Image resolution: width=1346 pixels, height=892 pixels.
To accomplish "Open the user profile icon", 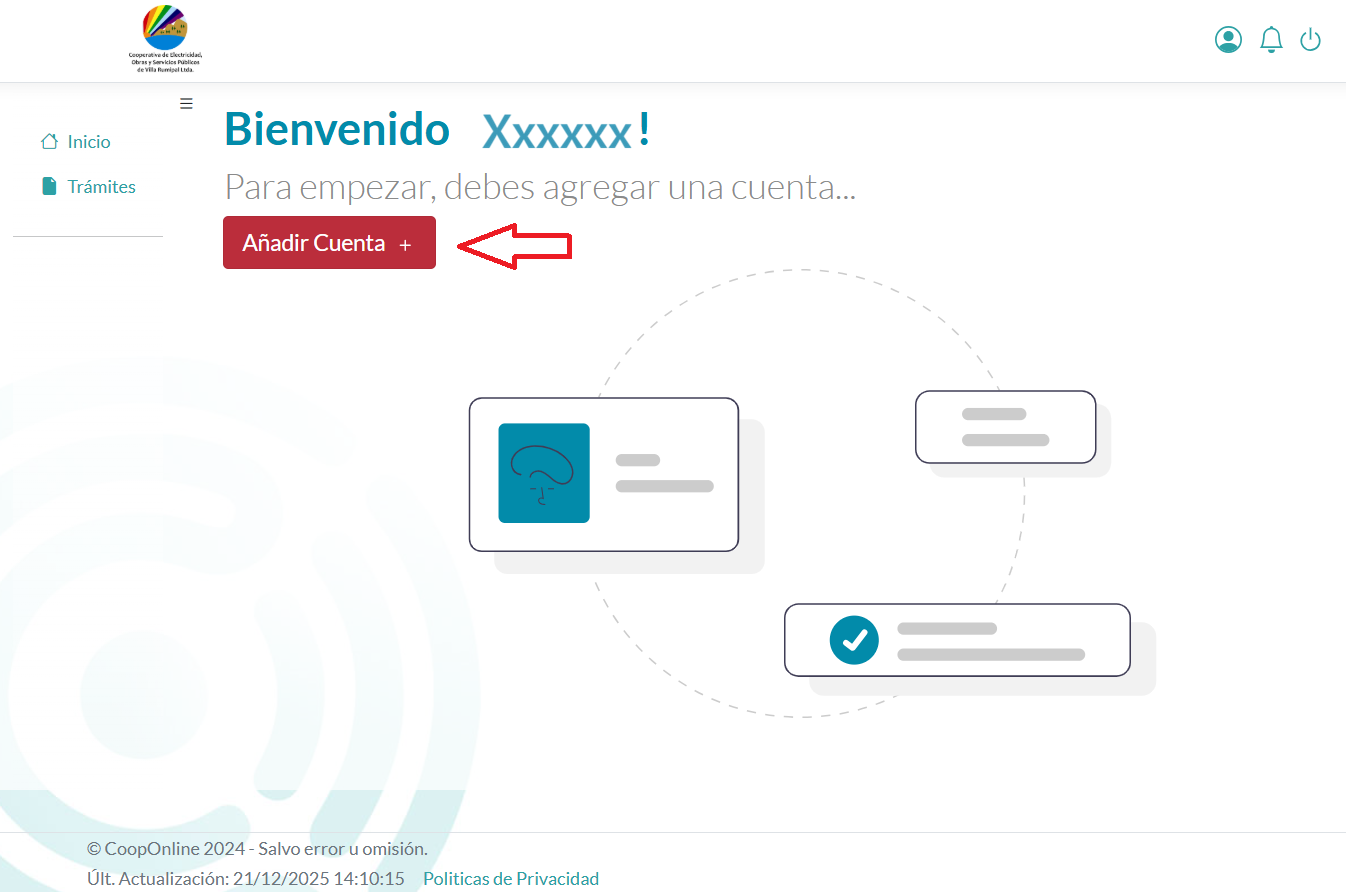I will 1228,40.
